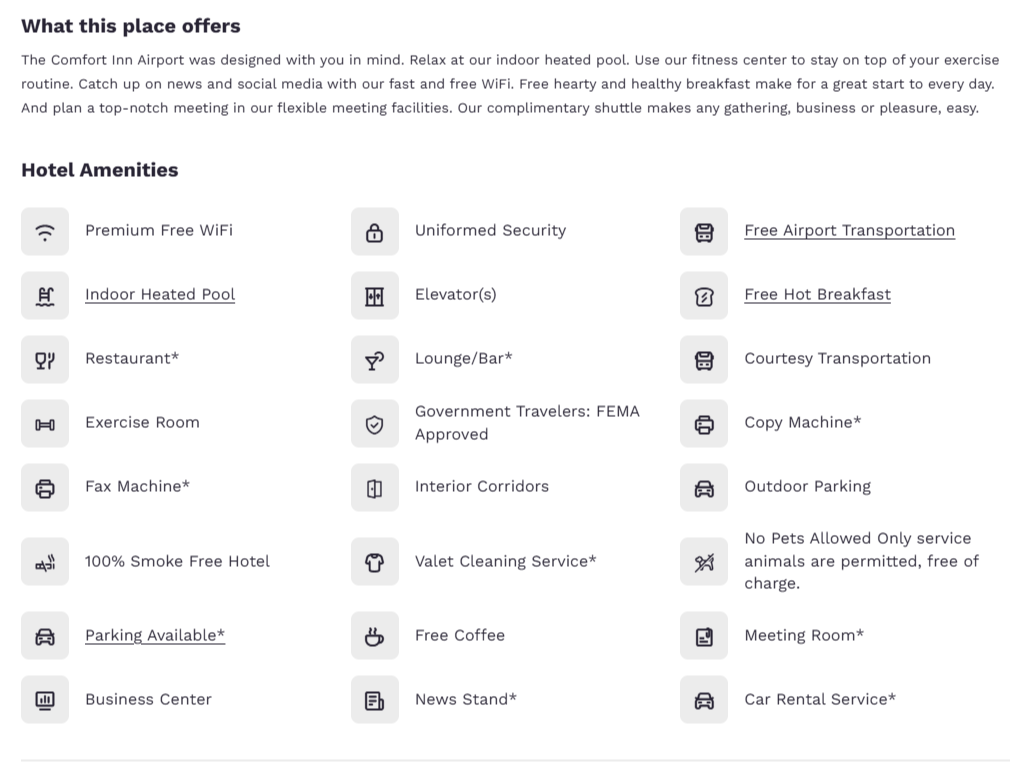
Task: Click the Elevator(s) icon
Action: (375, 296)
